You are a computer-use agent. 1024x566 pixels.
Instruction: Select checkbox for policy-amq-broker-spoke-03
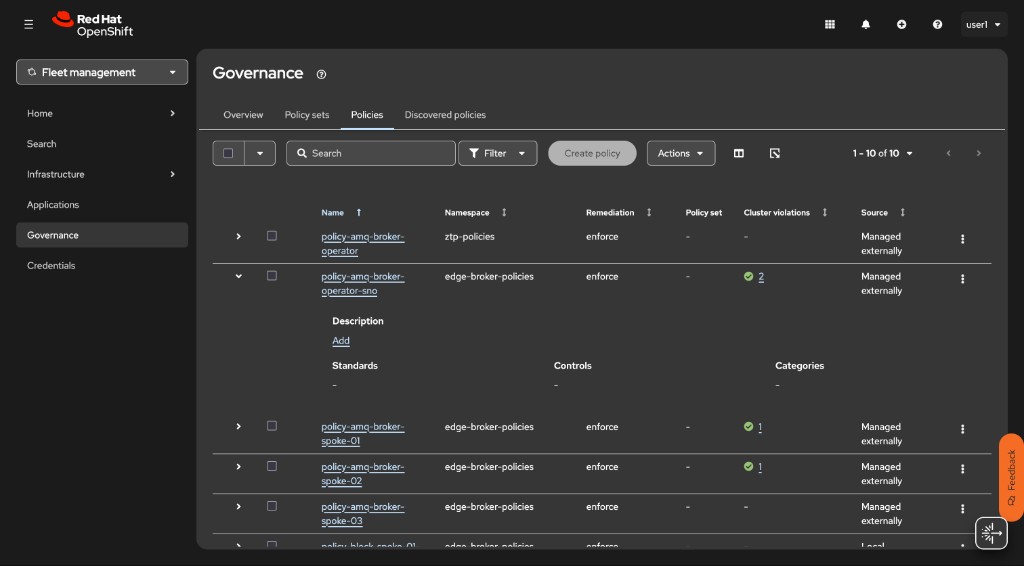pos(272,506)
